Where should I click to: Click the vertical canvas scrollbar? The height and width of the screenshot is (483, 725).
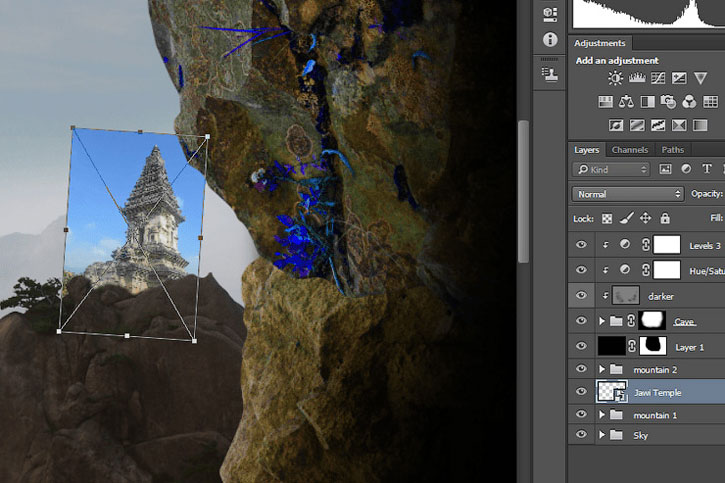[x=523, y=192]
